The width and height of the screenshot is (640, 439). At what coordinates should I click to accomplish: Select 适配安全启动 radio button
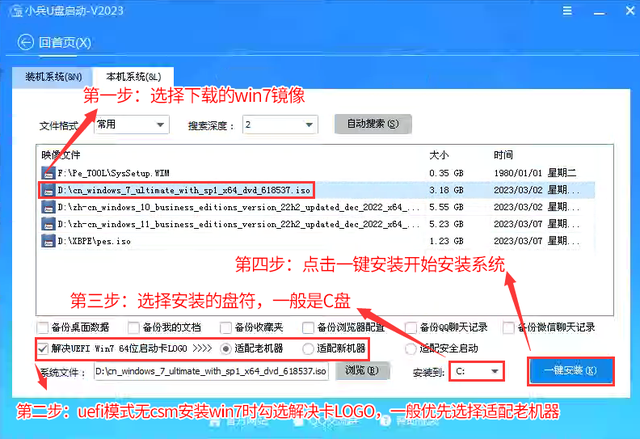click(x=411, y=349)
